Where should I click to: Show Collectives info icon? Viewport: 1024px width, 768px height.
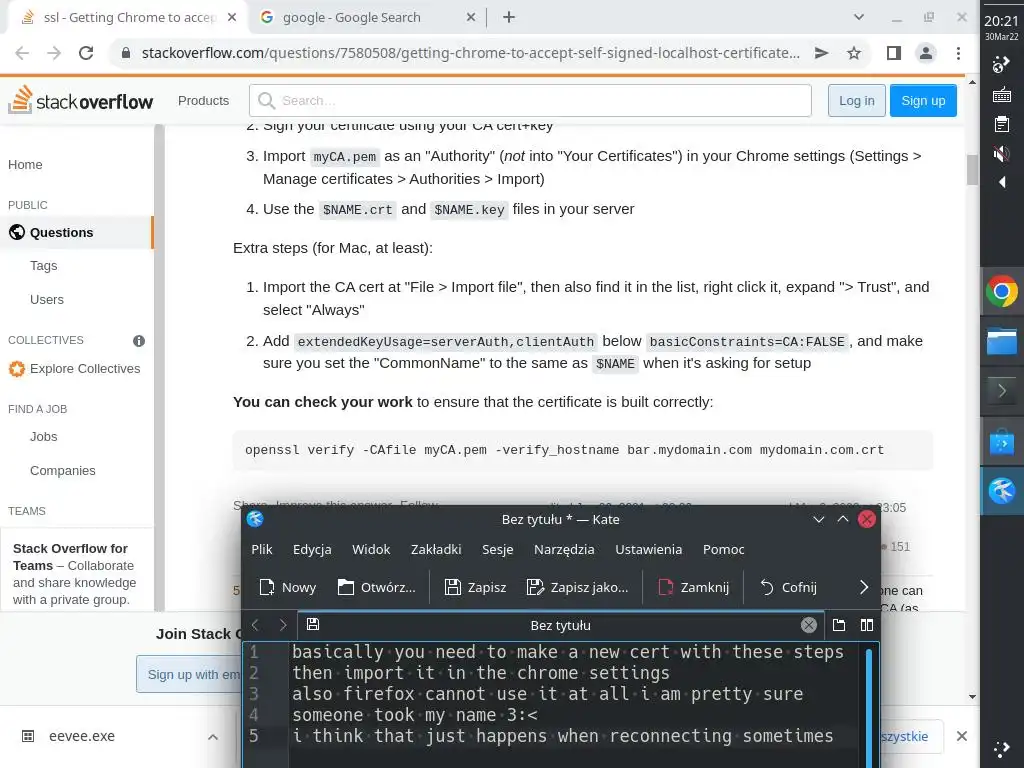tap(138, 340)
